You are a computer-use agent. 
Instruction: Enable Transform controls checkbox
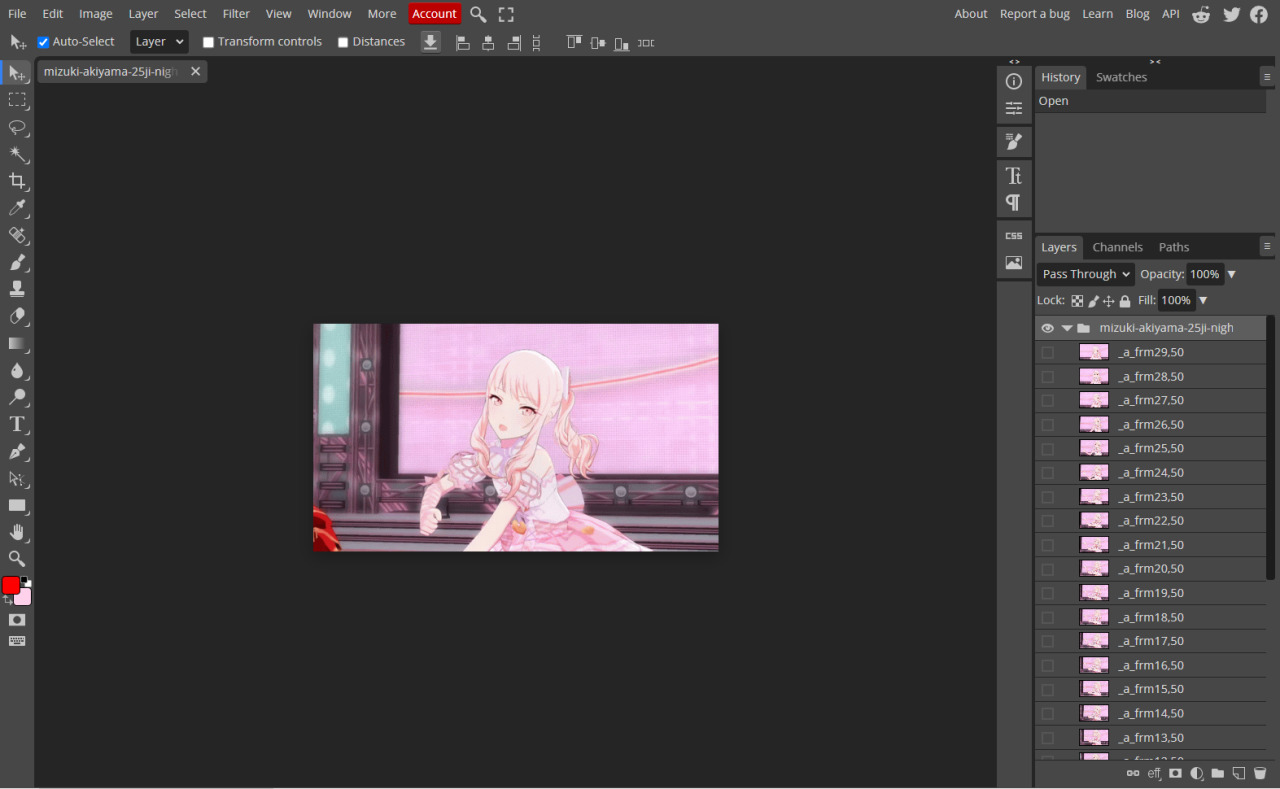point(208,42)
